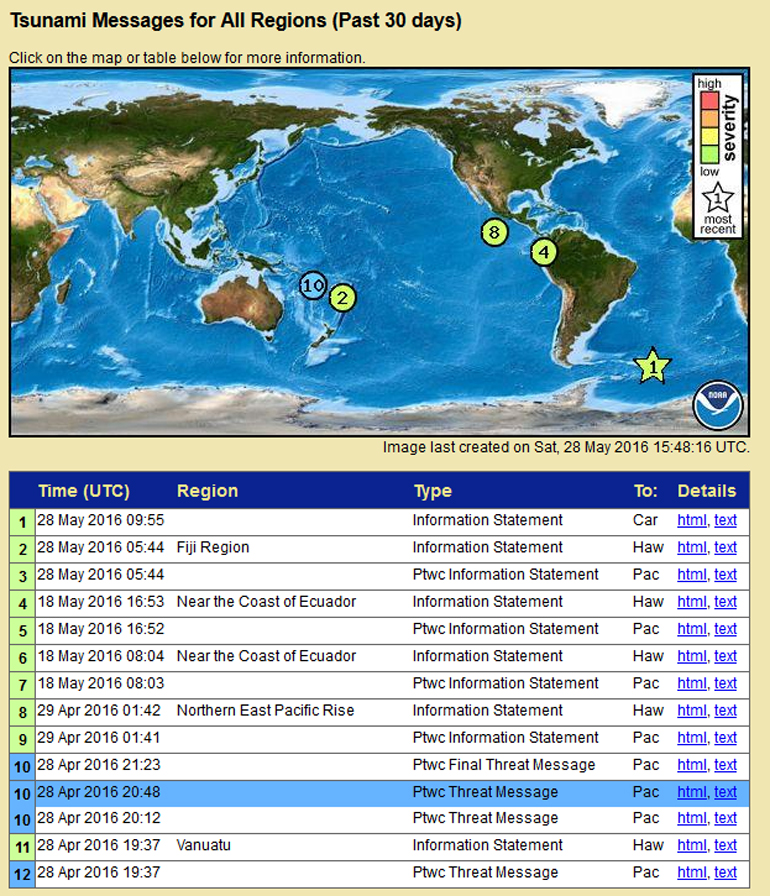The height and width of the screenshot is (896, 770).
Task: Click the Time (UTC) column header
Action: [x=84, y=491]
